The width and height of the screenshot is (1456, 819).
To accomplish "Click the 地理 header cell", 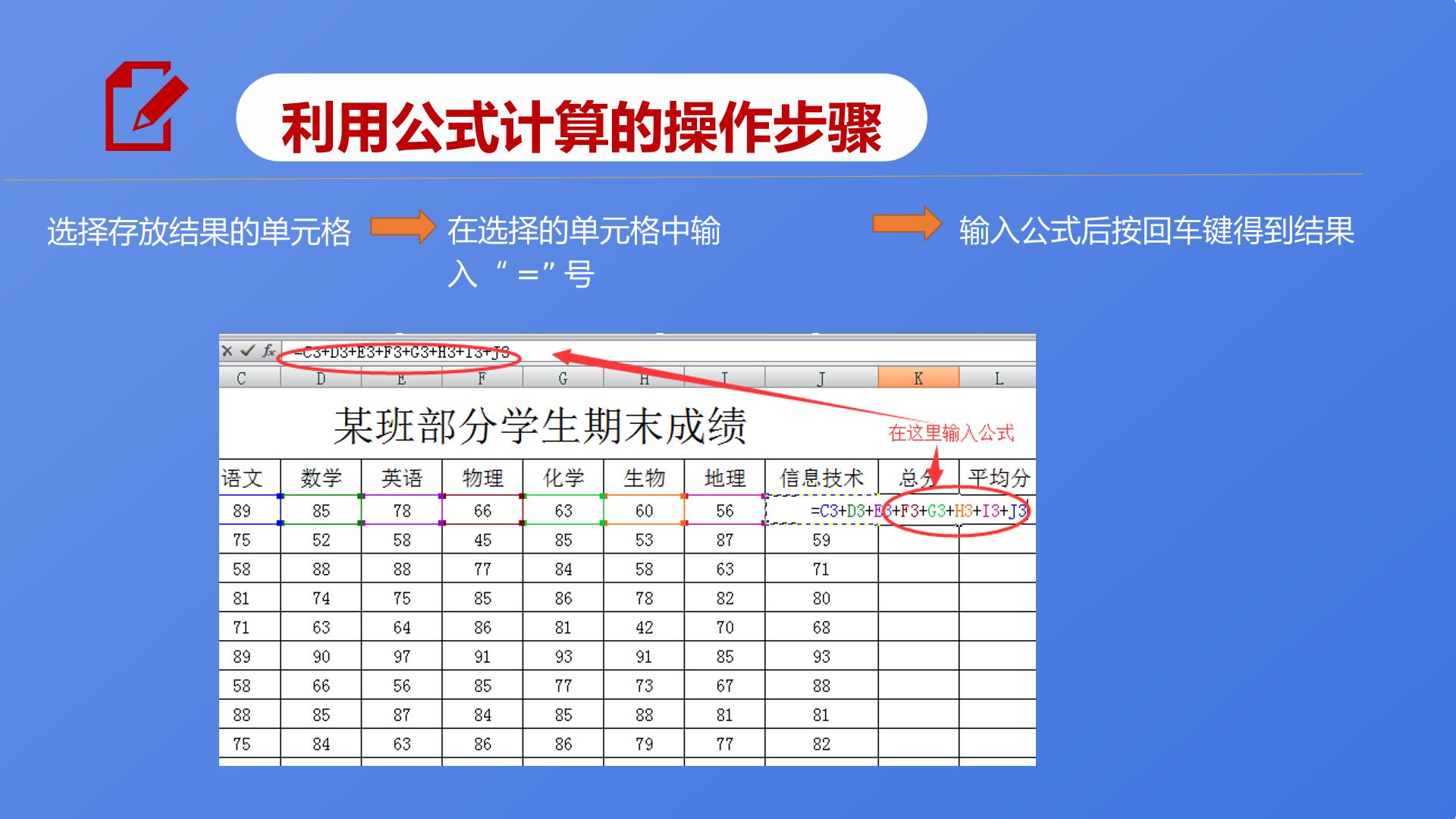I will pos(724,478).
